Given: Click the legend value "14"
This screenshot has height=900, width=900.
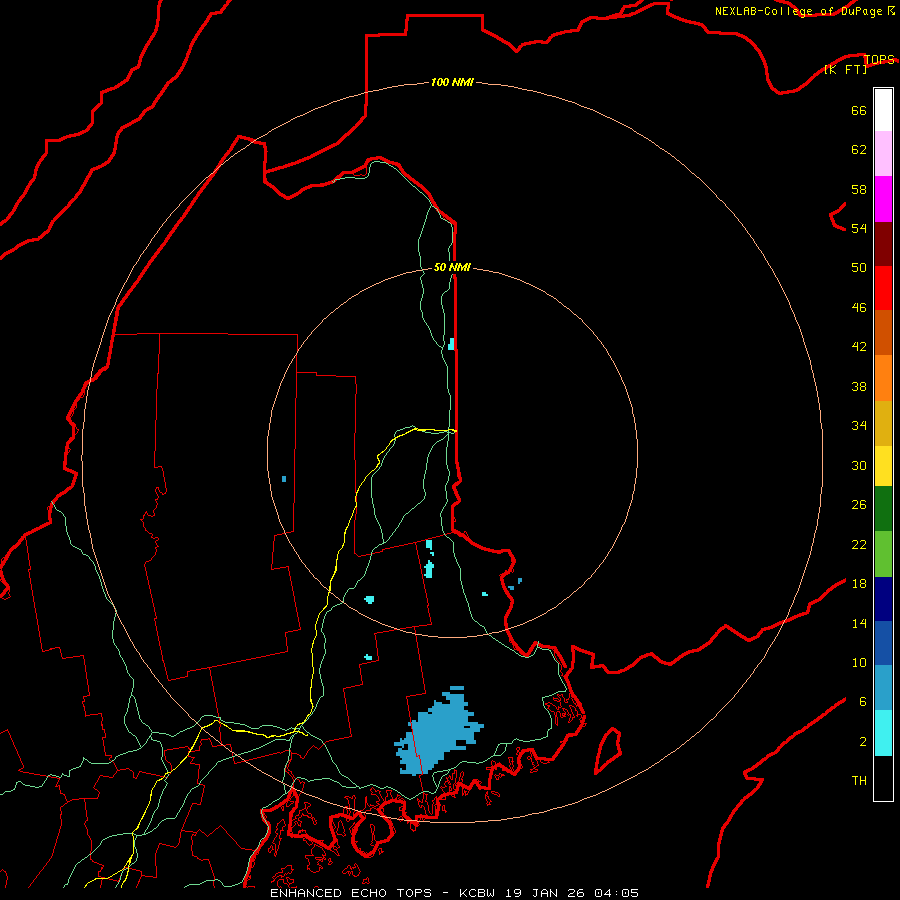Looking at the screenshot, I should [x=859, y=623].
